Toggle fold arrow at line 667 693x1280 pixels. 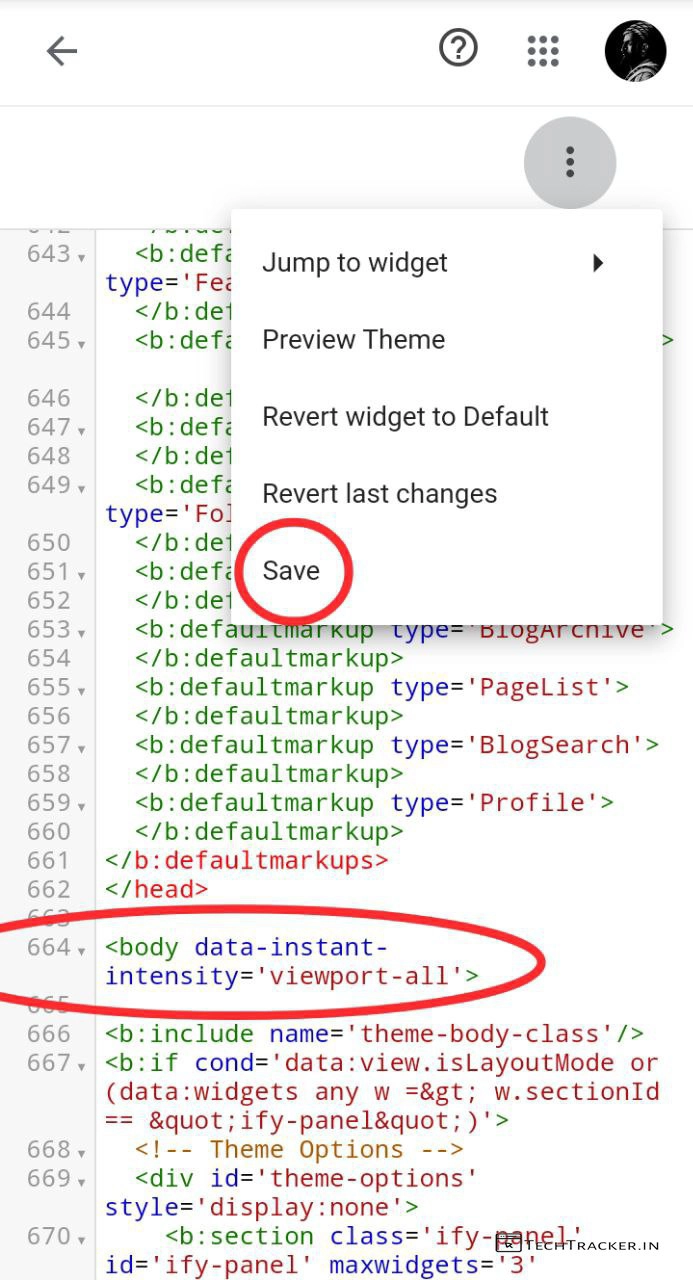click(81, 1065)
